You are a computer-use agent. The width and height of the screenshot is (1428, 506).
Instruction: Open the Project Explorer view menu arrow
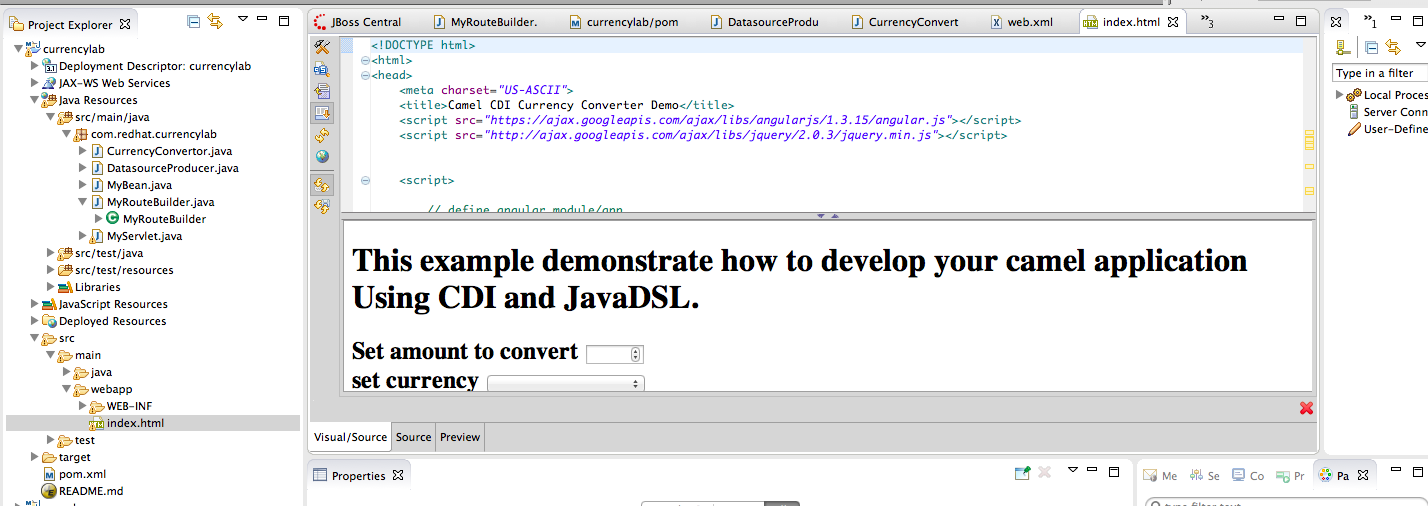coord(243,20)
